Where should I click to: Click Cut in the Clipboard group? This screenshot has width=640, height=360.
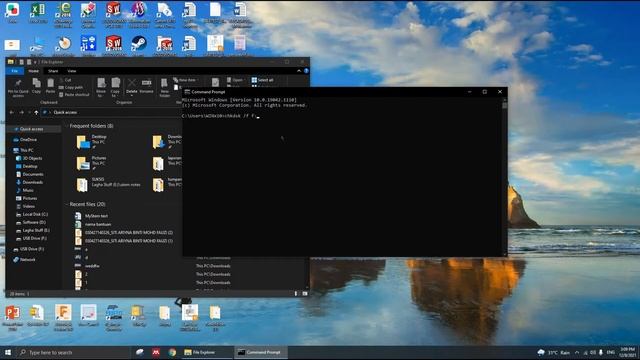click(65, 80)
